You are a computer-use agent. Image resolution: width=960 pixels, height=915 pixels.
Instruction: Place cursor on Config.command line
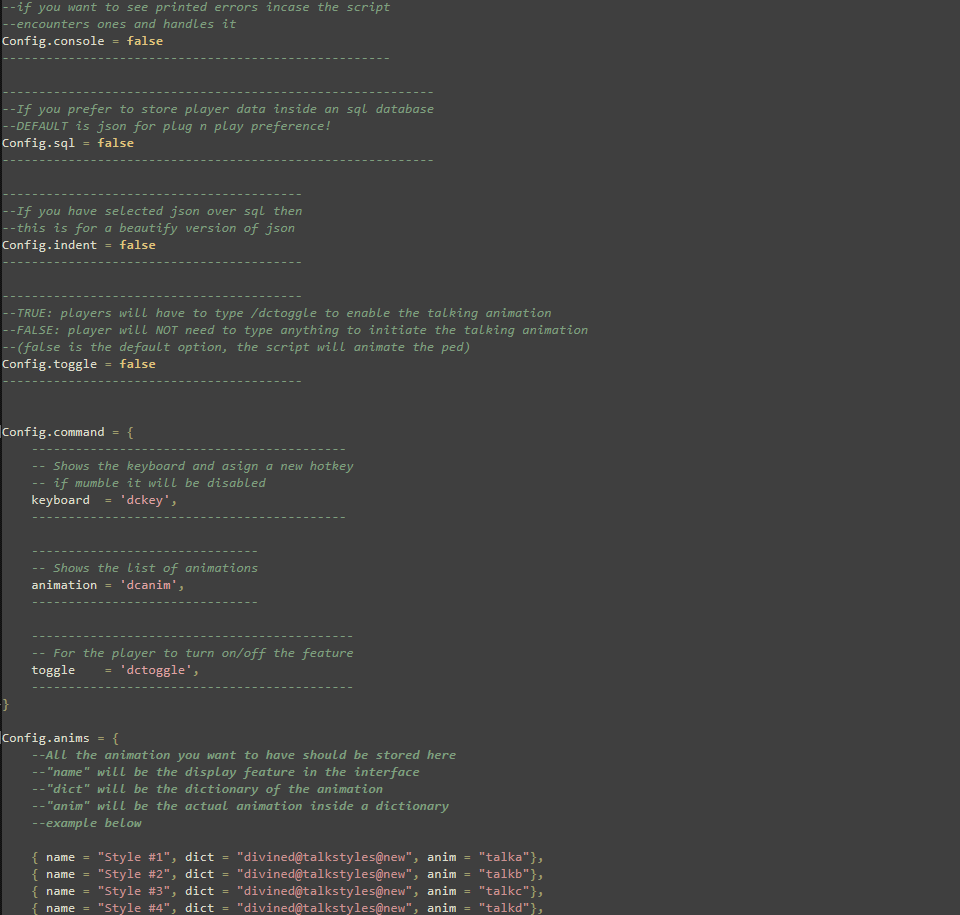point(67,432)
